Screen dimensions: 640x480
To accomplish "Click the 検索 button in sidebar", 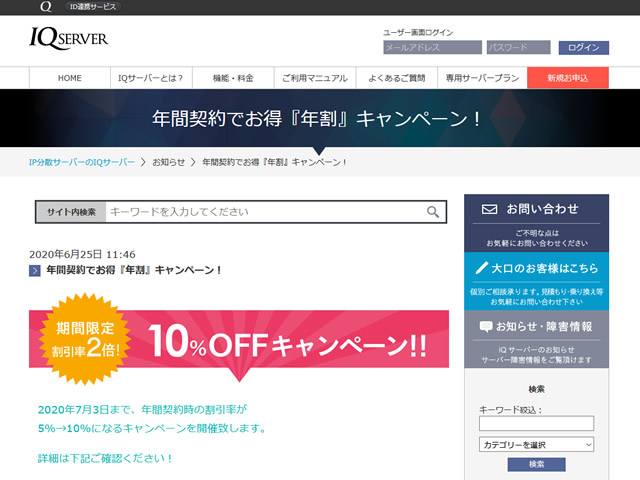I will click(536, 464).
